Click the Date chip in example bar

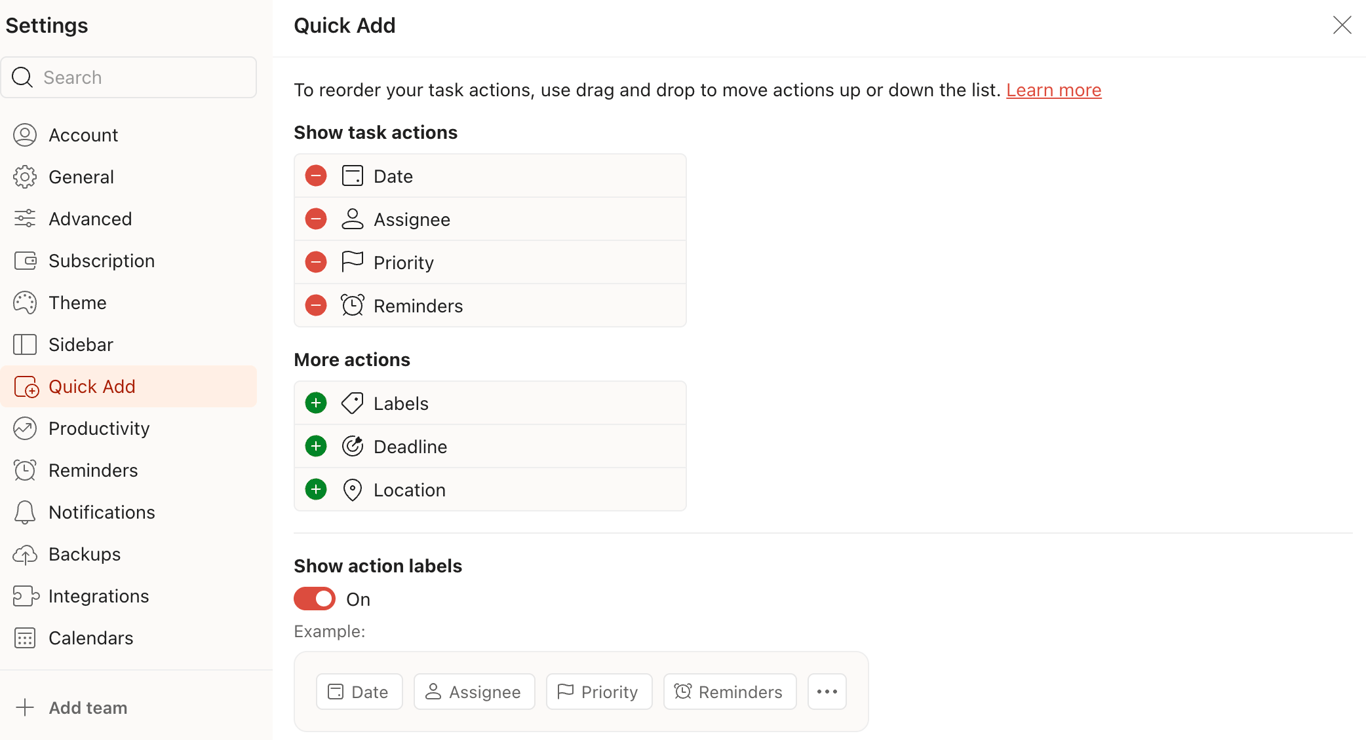coord(359,692)
